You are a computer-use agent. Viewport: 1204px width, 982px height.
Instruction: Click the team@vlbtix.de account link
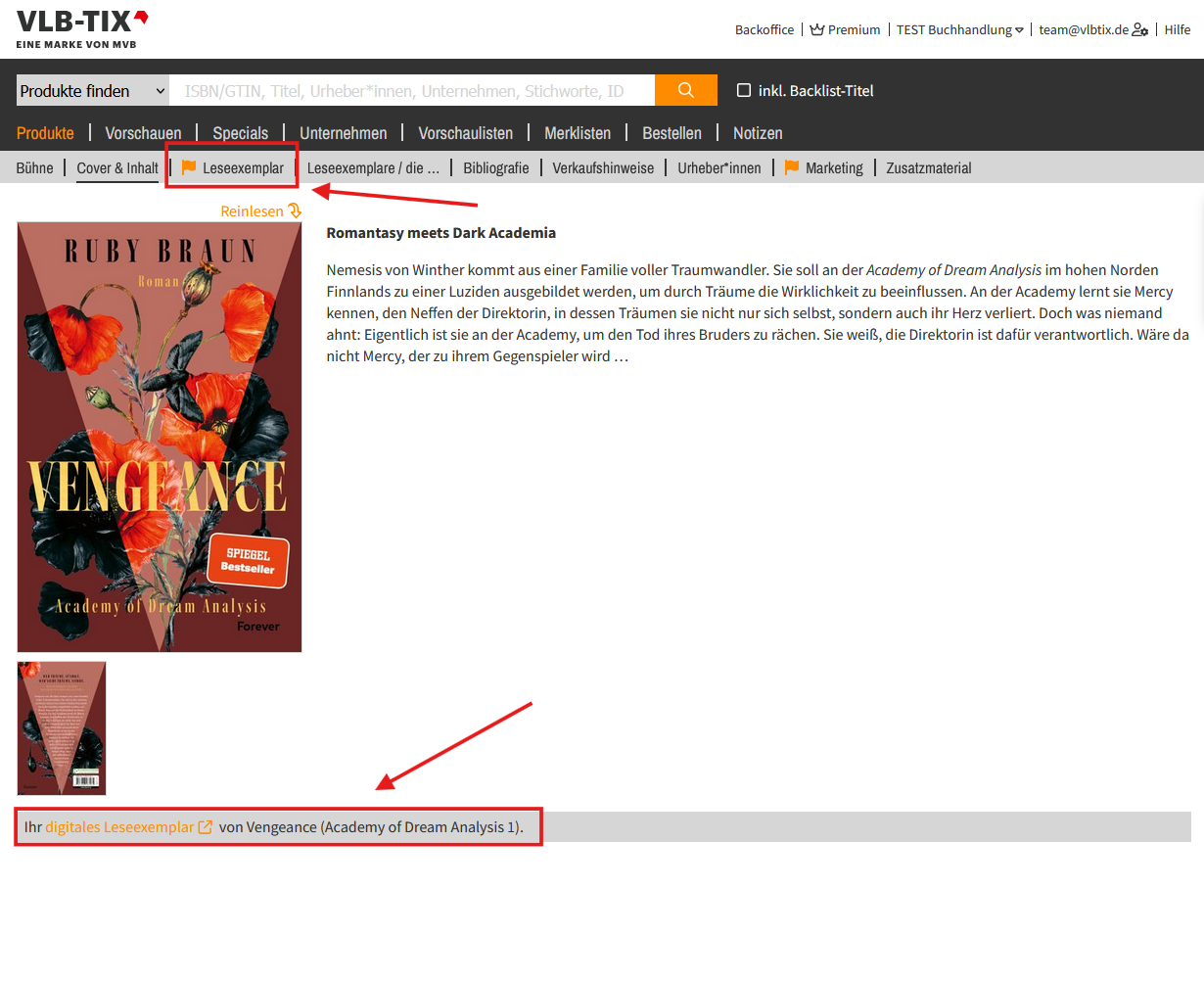(1084, 29)
